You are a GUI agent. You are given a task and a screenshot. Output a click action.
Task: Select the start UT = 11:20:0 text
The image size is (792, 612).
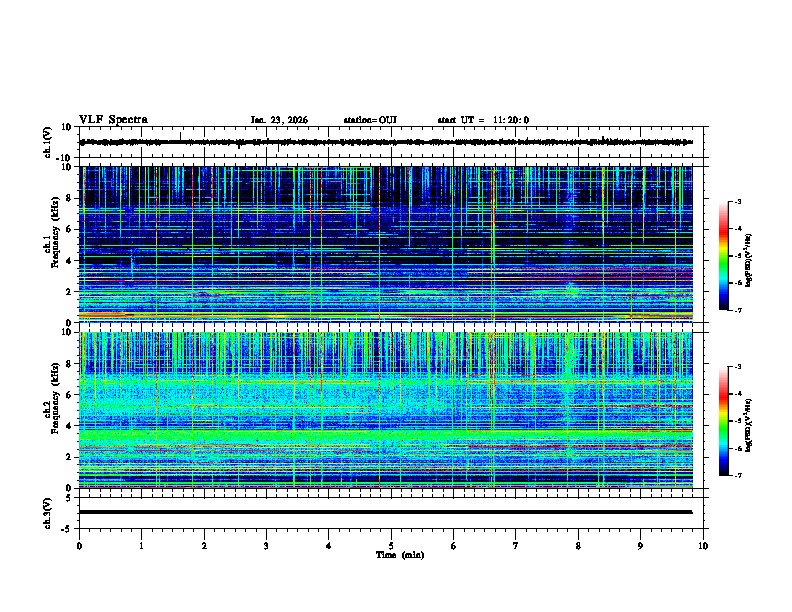tap(483, 120)
